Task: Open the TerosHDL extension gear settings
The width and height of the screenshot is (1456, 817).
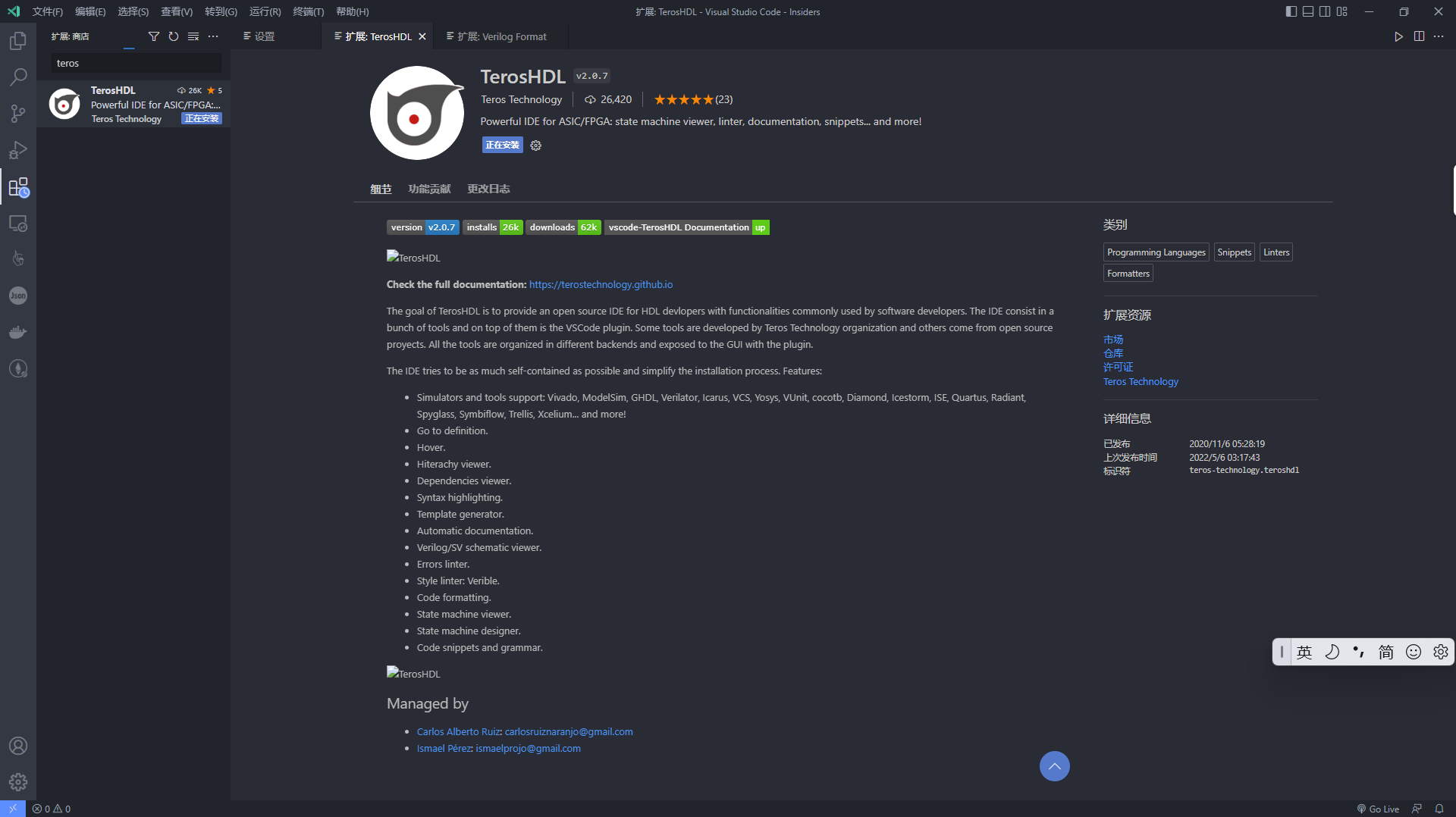Action: (x=536, y=146)
